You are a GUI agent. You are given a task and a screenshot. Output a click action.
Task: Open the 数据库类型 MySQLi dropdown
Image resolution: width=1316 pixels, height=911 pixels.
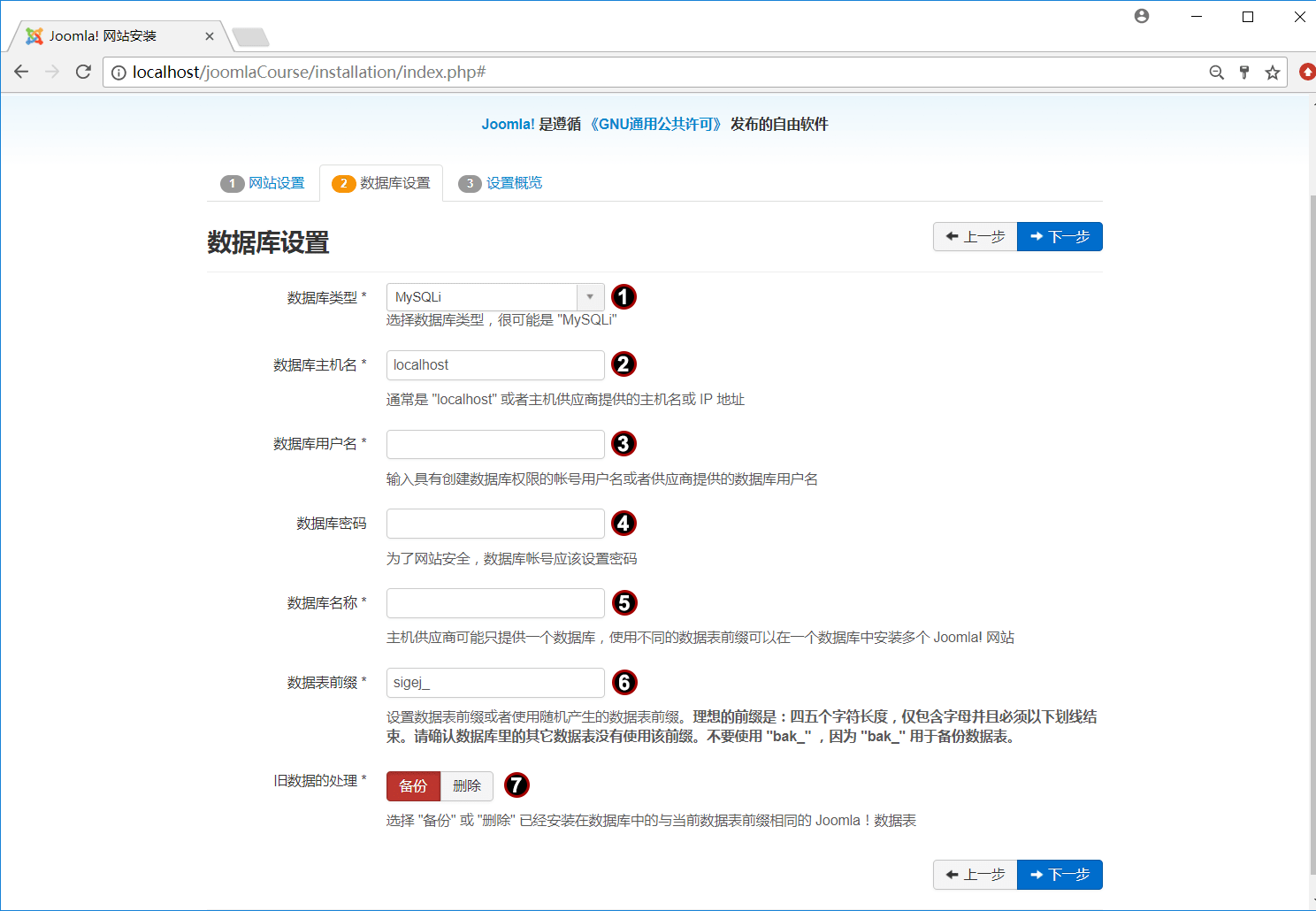coord(495,297)
